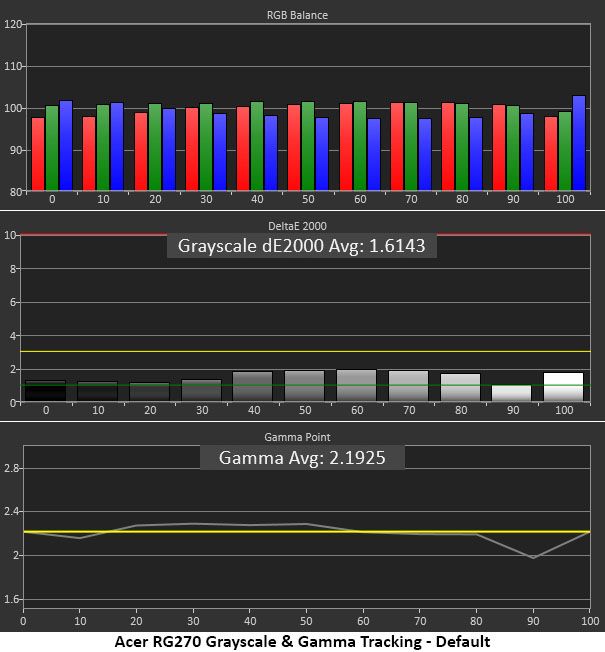Click the DeltaE bar at 40 percent
Viewport: 605px width, 652px height.
tap(252, 387)
